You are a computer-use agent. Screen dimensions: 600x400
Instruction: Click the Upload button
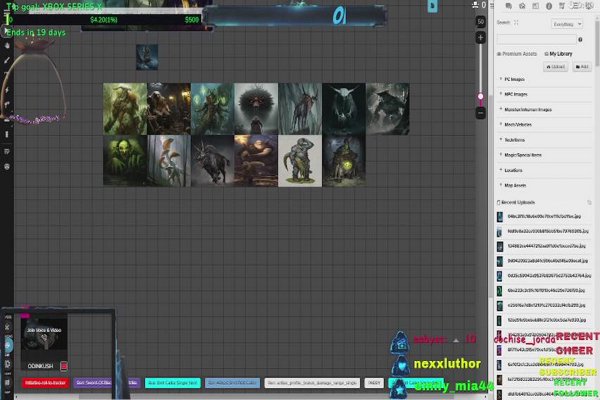point(555,67)
